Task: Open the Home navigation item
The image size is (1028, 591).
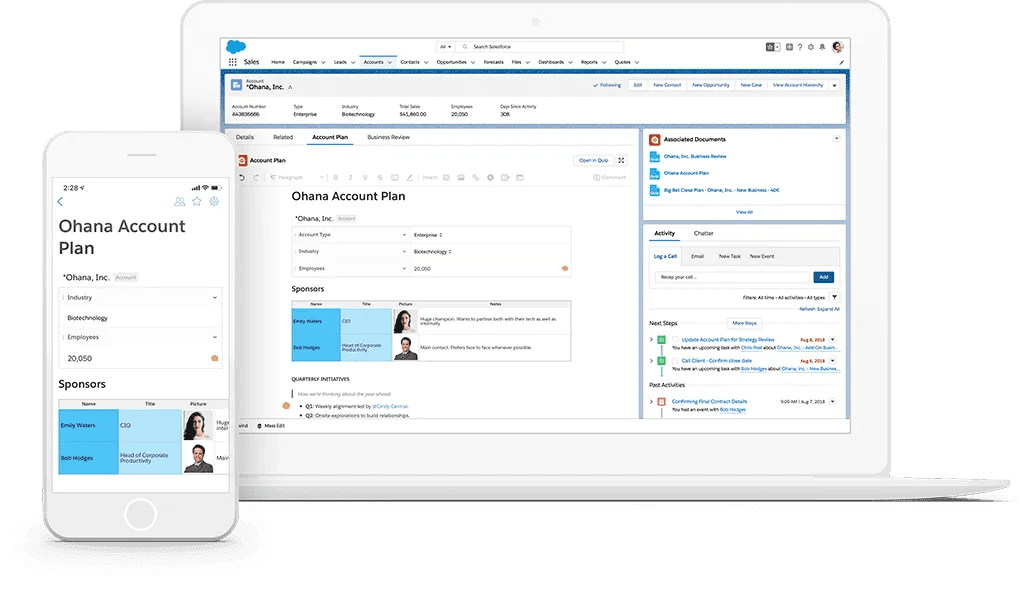Action: (278, 62)
